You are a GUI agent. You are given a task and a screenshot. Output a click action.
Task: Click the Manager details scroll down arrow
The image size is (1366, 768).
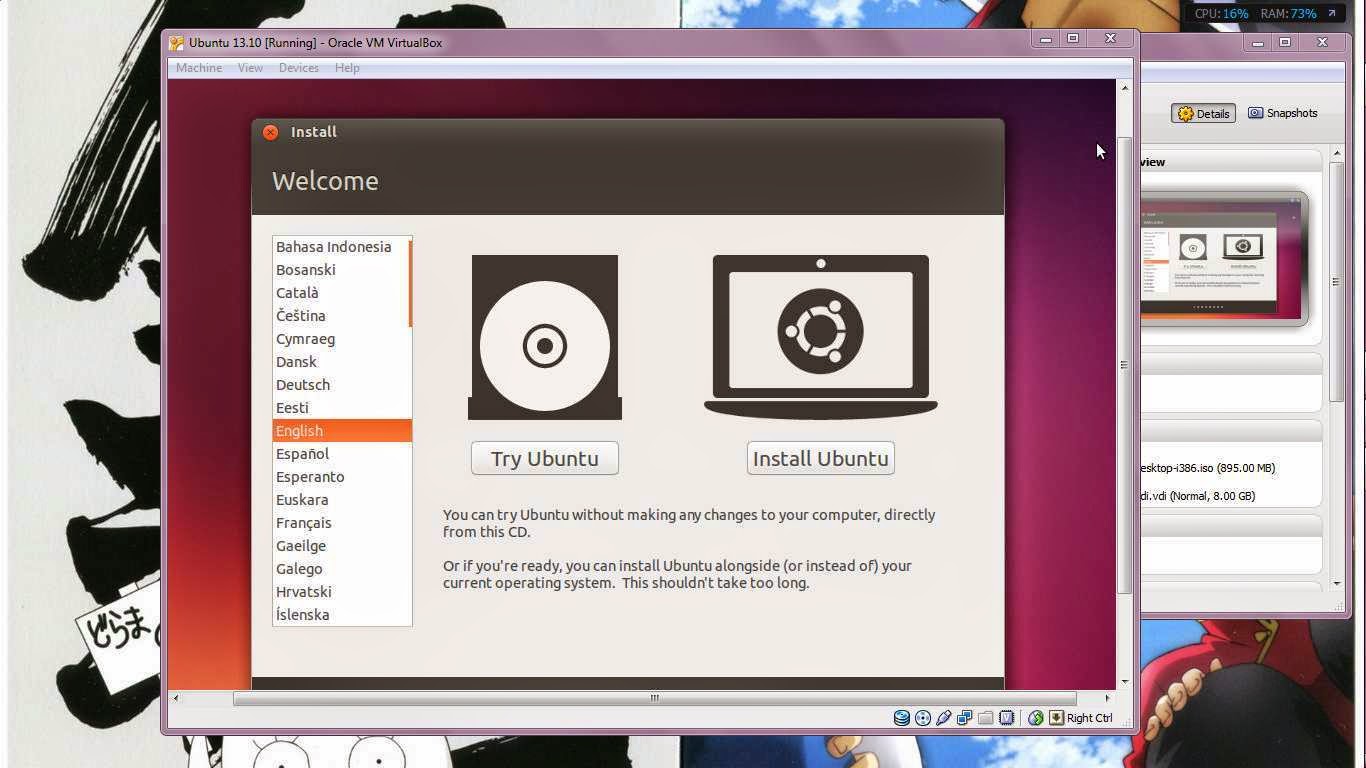1336,583
